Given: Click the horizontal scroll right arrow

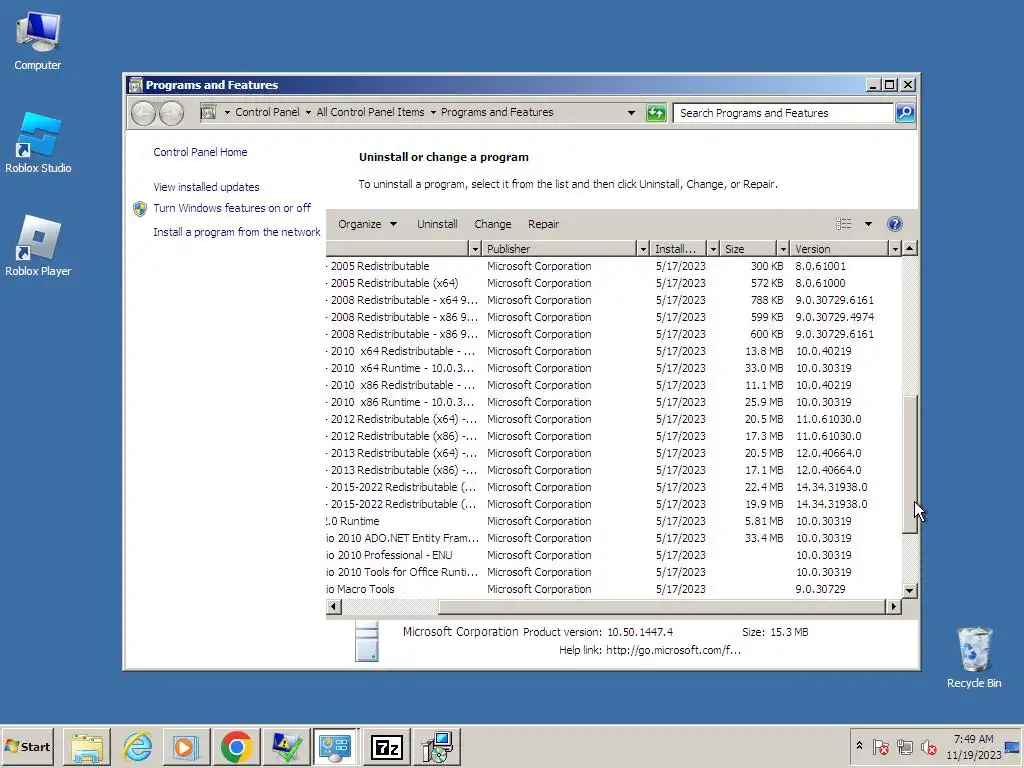Looking at the screenshot, I should coord(893,607).
